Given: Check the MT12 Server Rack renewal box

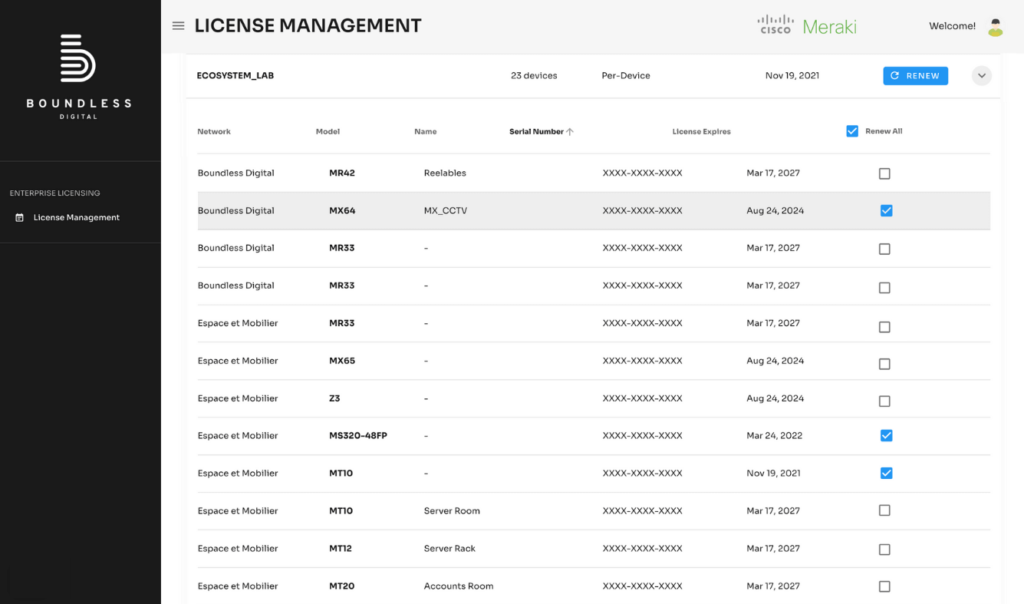Looking at the screenshot, I should [x=884, y=548].
